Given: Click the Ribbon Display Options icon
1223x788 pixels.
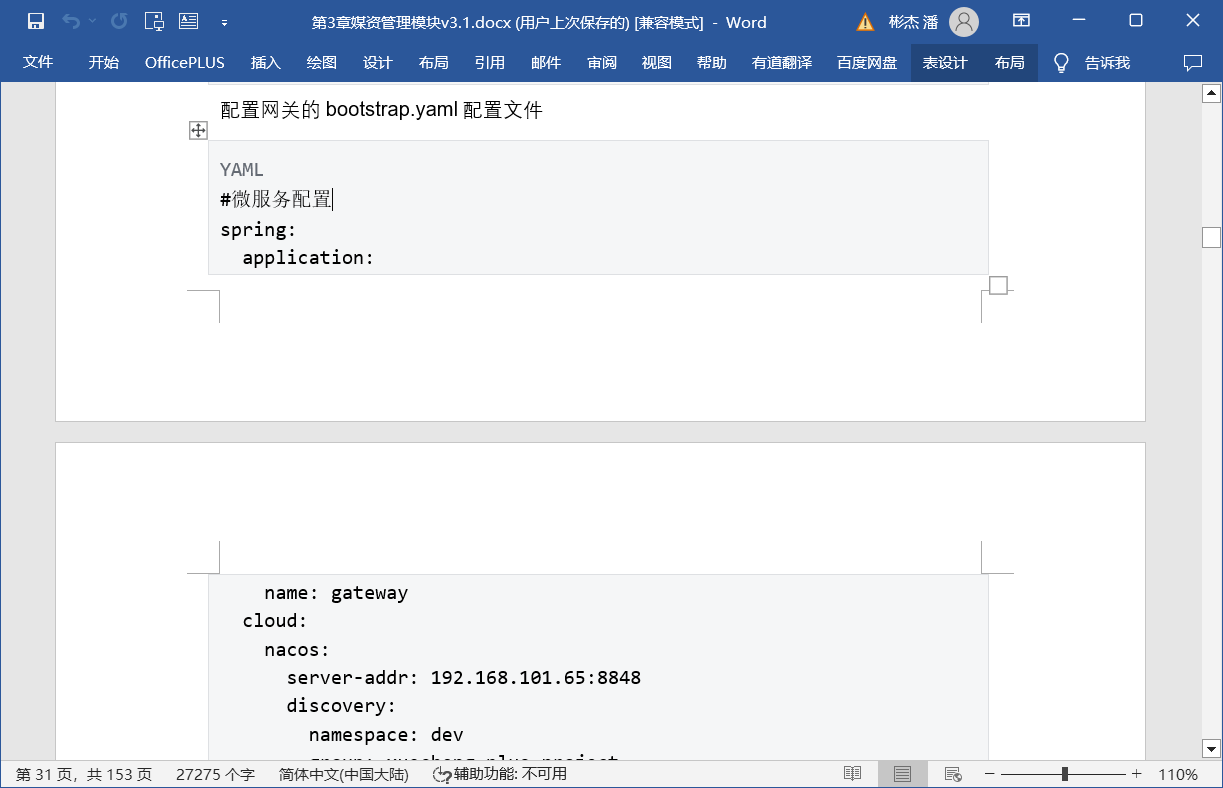Looking at the screenshot, I should tap(1021, 21).
